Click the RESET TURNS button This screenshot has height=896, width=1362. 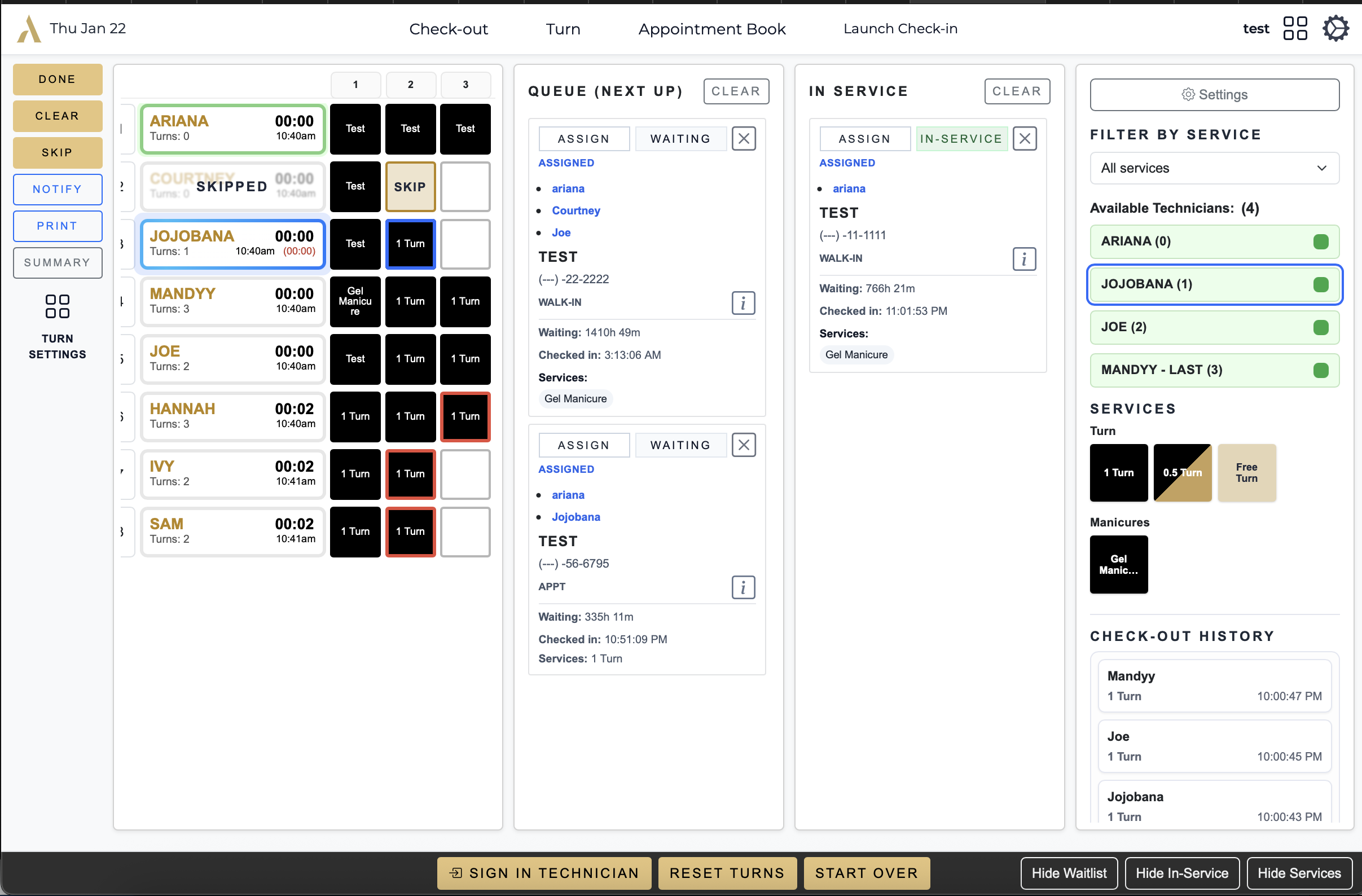coord(727,873)
